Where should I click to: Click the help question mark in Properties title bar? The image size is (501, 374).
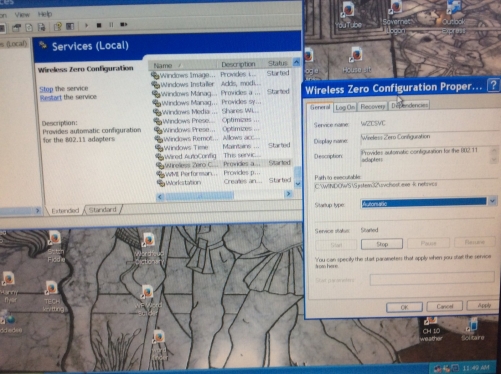493,85
